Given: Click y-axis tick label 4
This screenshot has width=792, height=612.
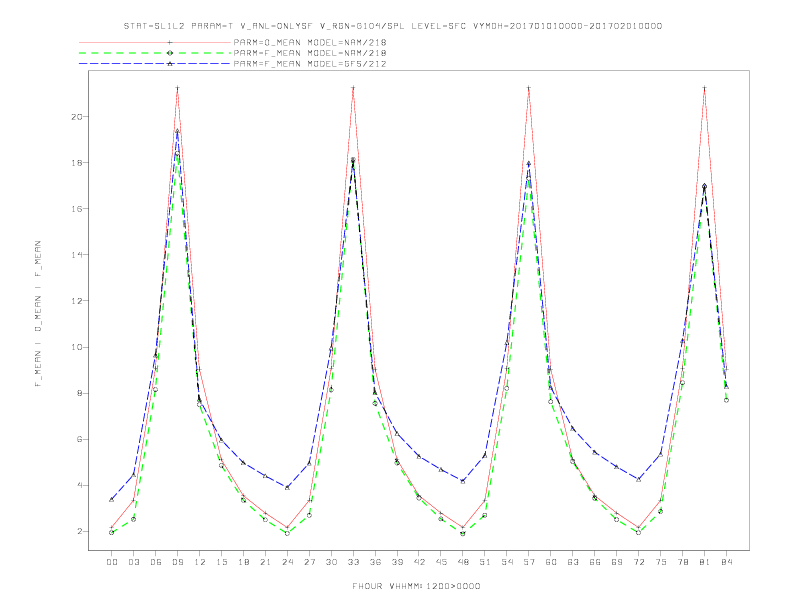Looking at the screenshot, I should (x=80, y=485).
